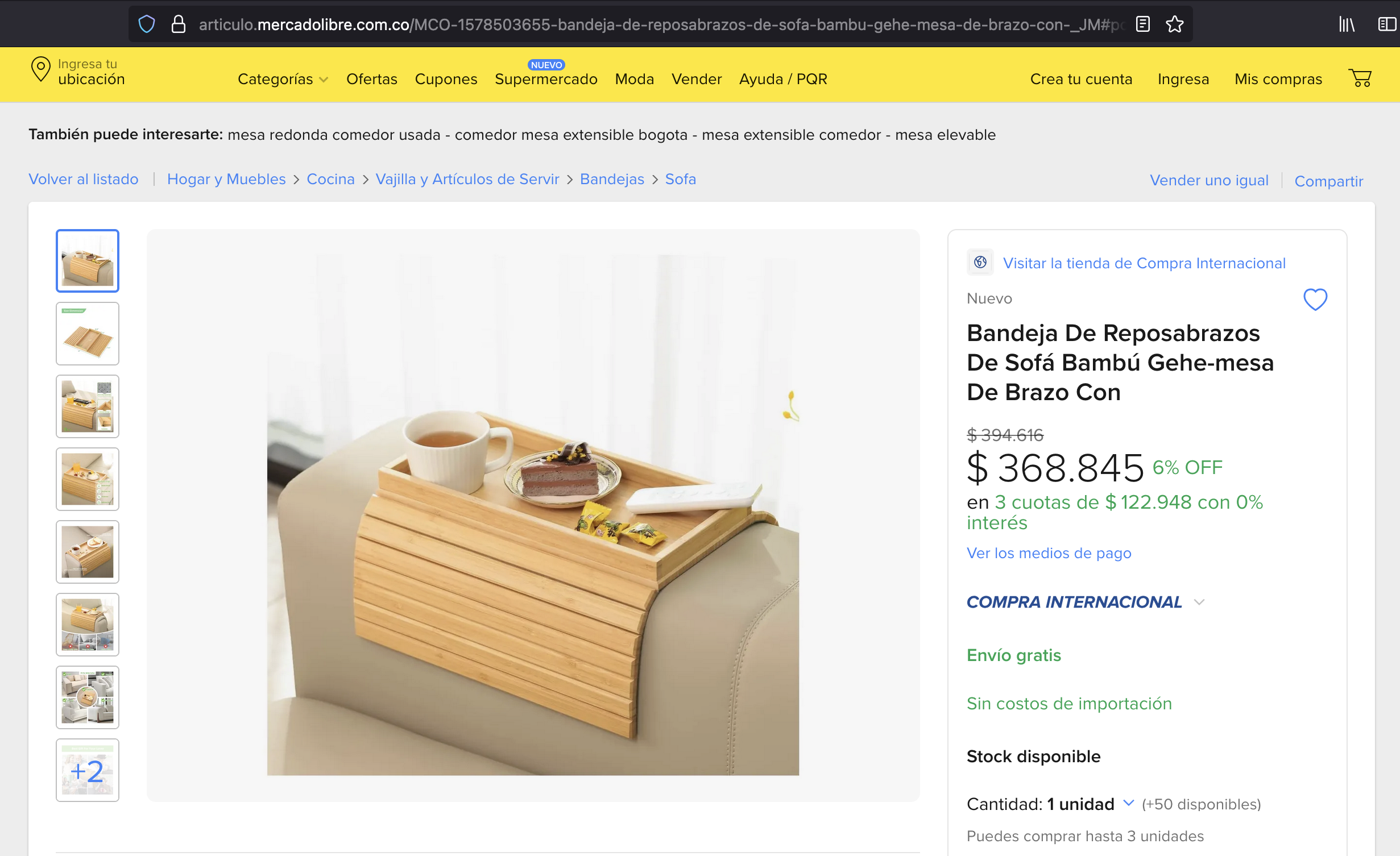Select the Bandejas breadcrumb link

coord(612,179)
